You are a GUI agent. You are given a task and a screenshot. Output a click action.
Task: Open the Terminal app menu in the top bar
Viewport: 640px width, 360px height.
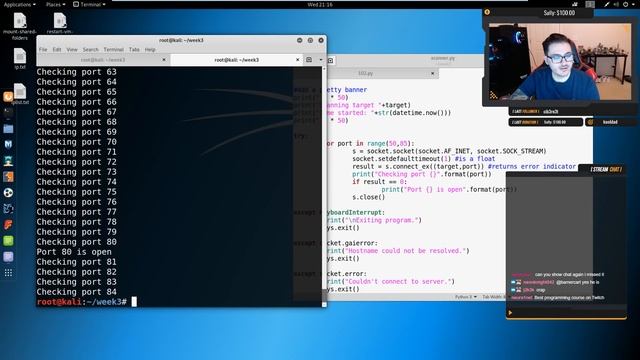tap(89, 4)
